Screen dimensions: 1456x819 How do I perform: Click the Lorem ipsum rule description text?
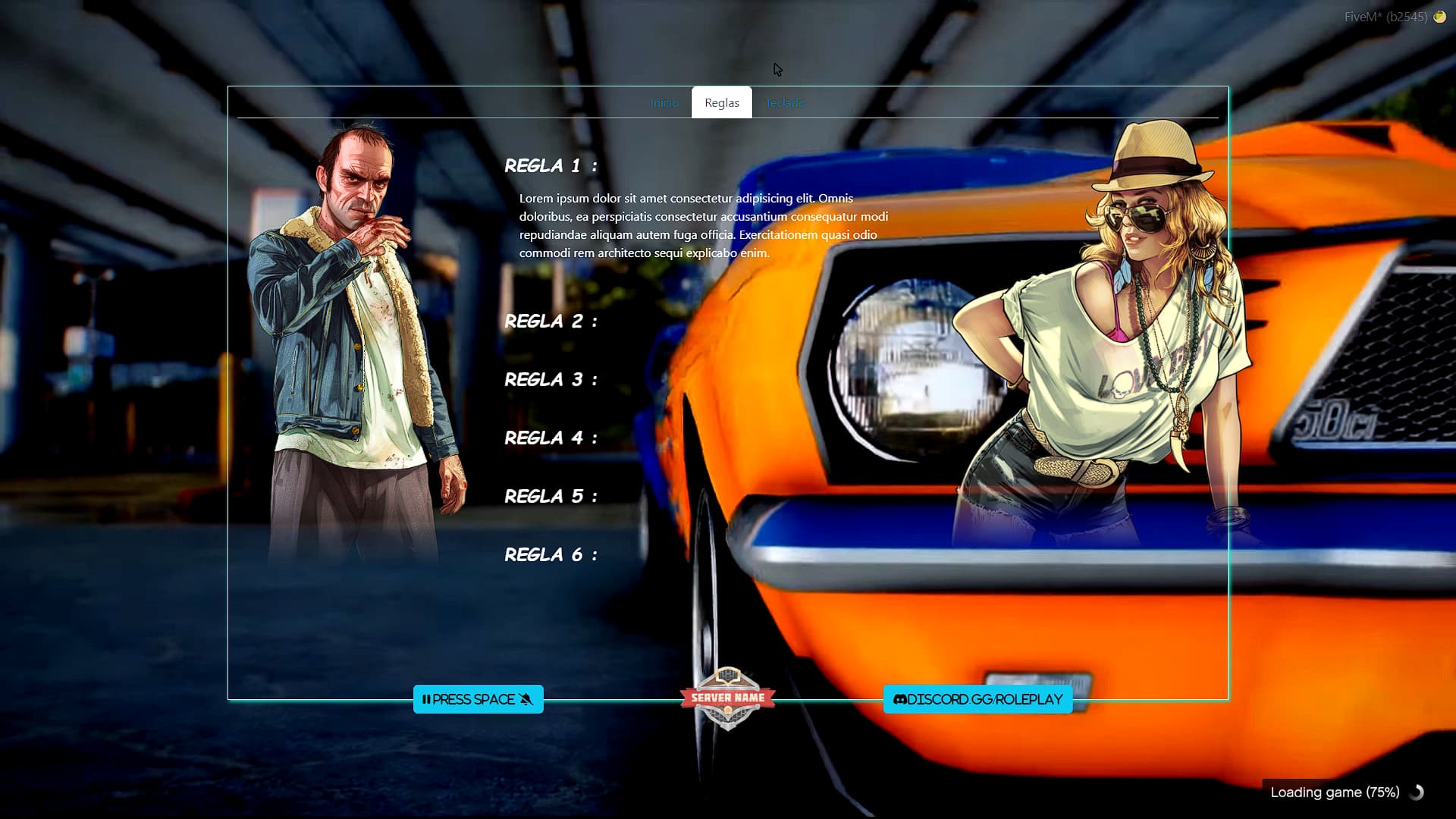(x=703, y=225)
